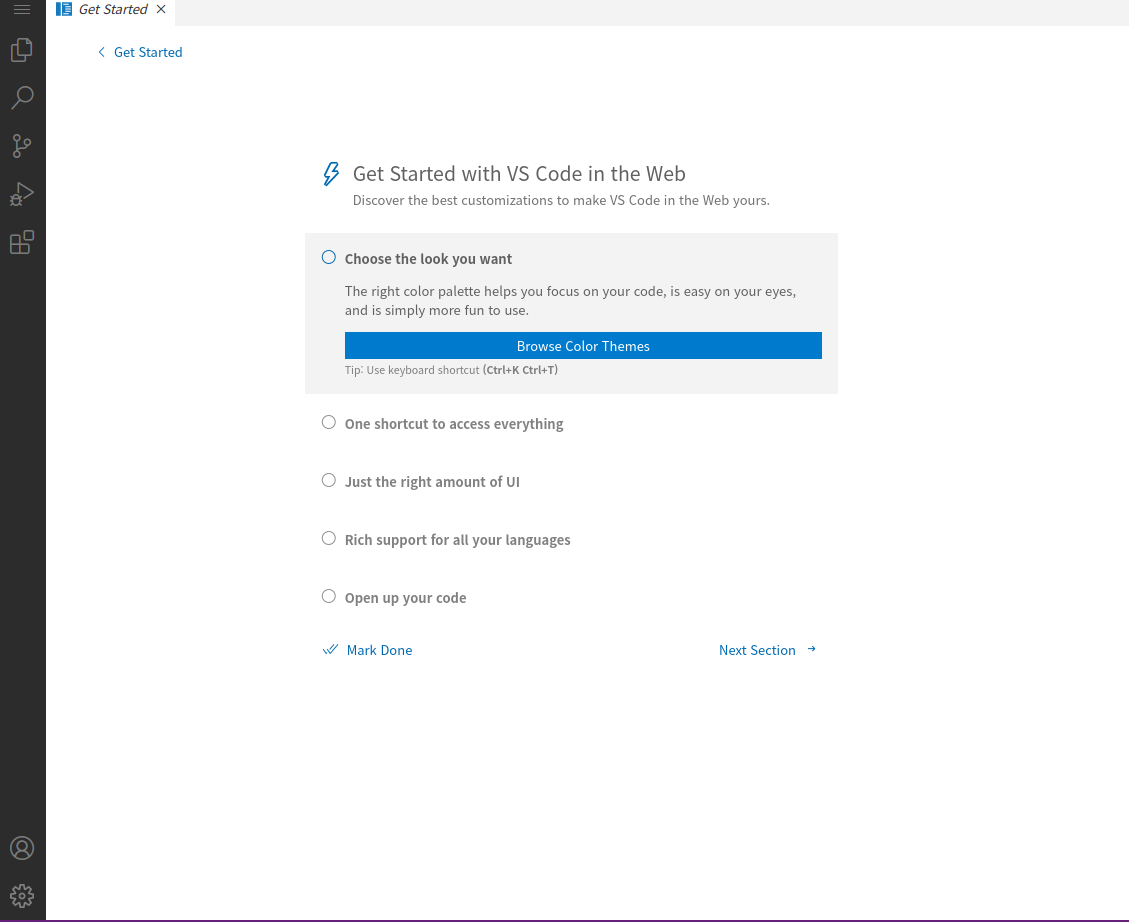Screen dimensions: 1129x922
Task: Expand 'Rich support for all your languages' step
Action: [457, 540]
